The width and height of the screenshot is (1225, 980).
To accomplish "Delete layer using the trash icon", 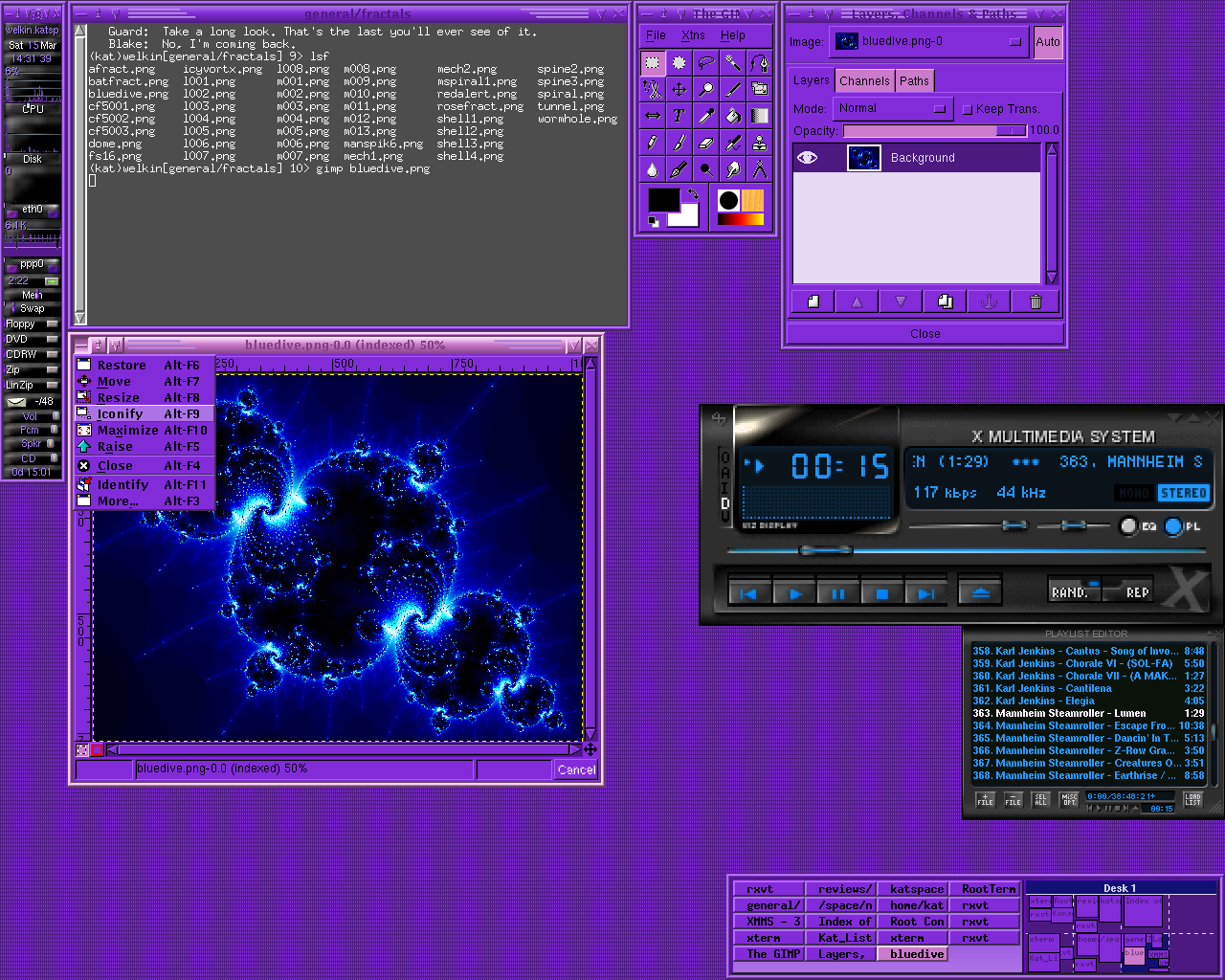I will tap(1035, 301).
